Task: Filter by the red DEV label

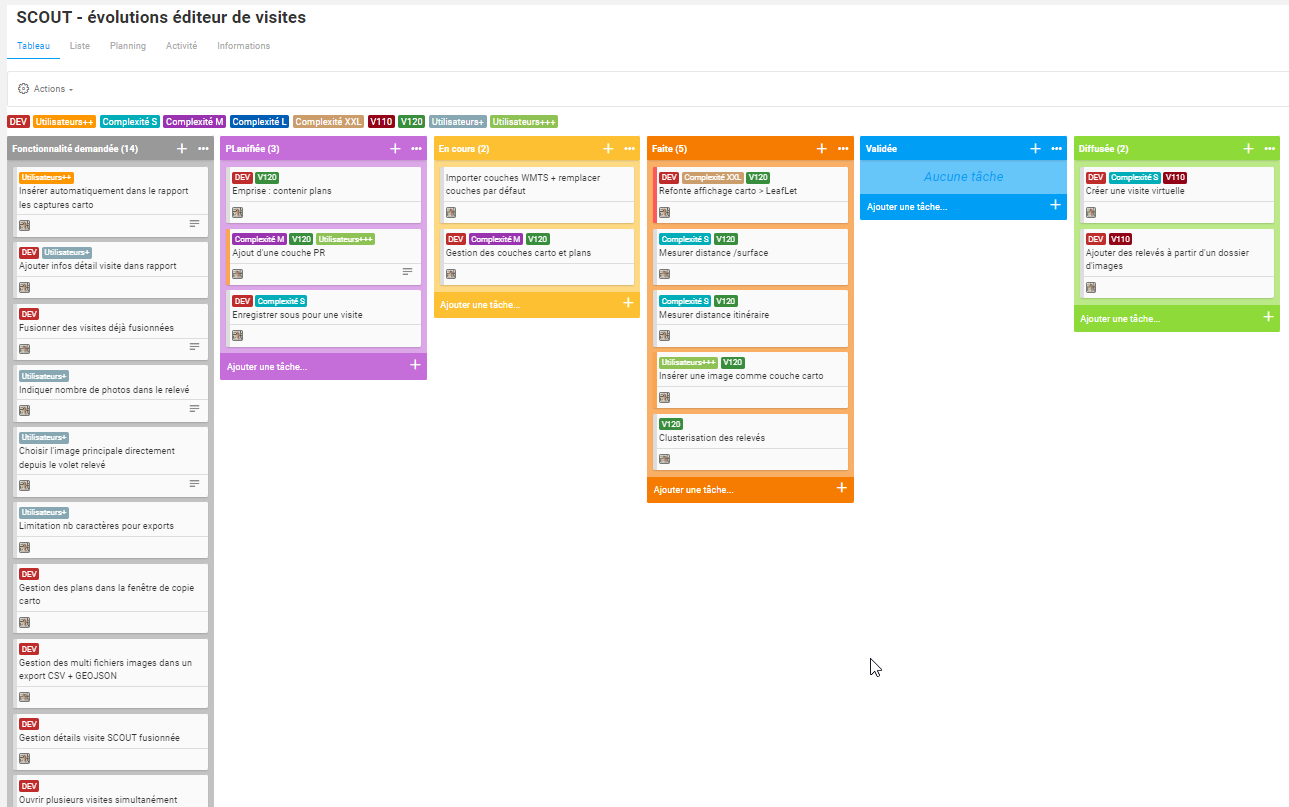Action: click(x=18, y=122)
